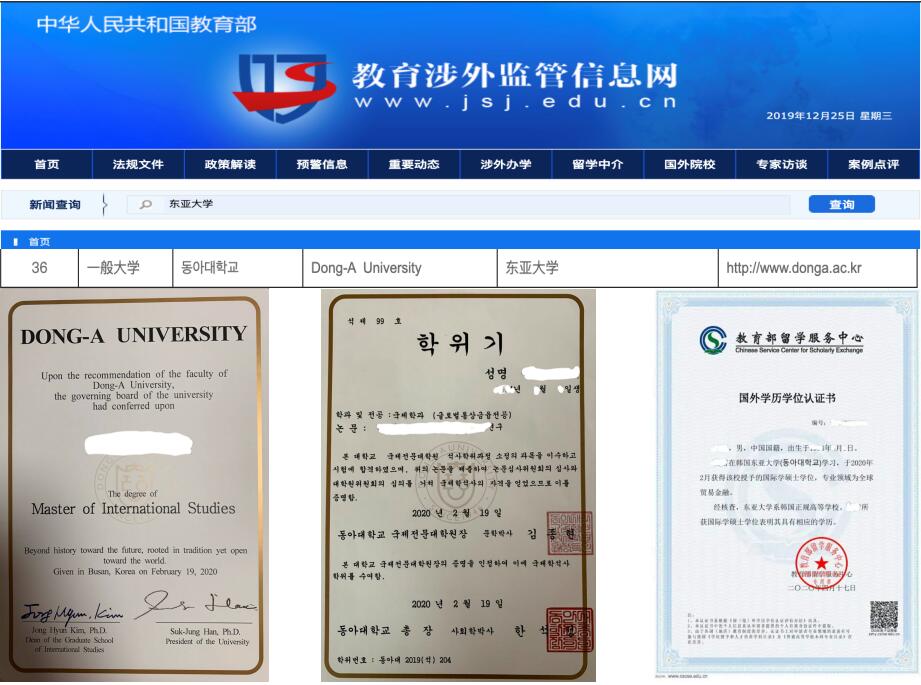
Task: Click the magnifier icon in search field
Action: (x=146, y=204)
